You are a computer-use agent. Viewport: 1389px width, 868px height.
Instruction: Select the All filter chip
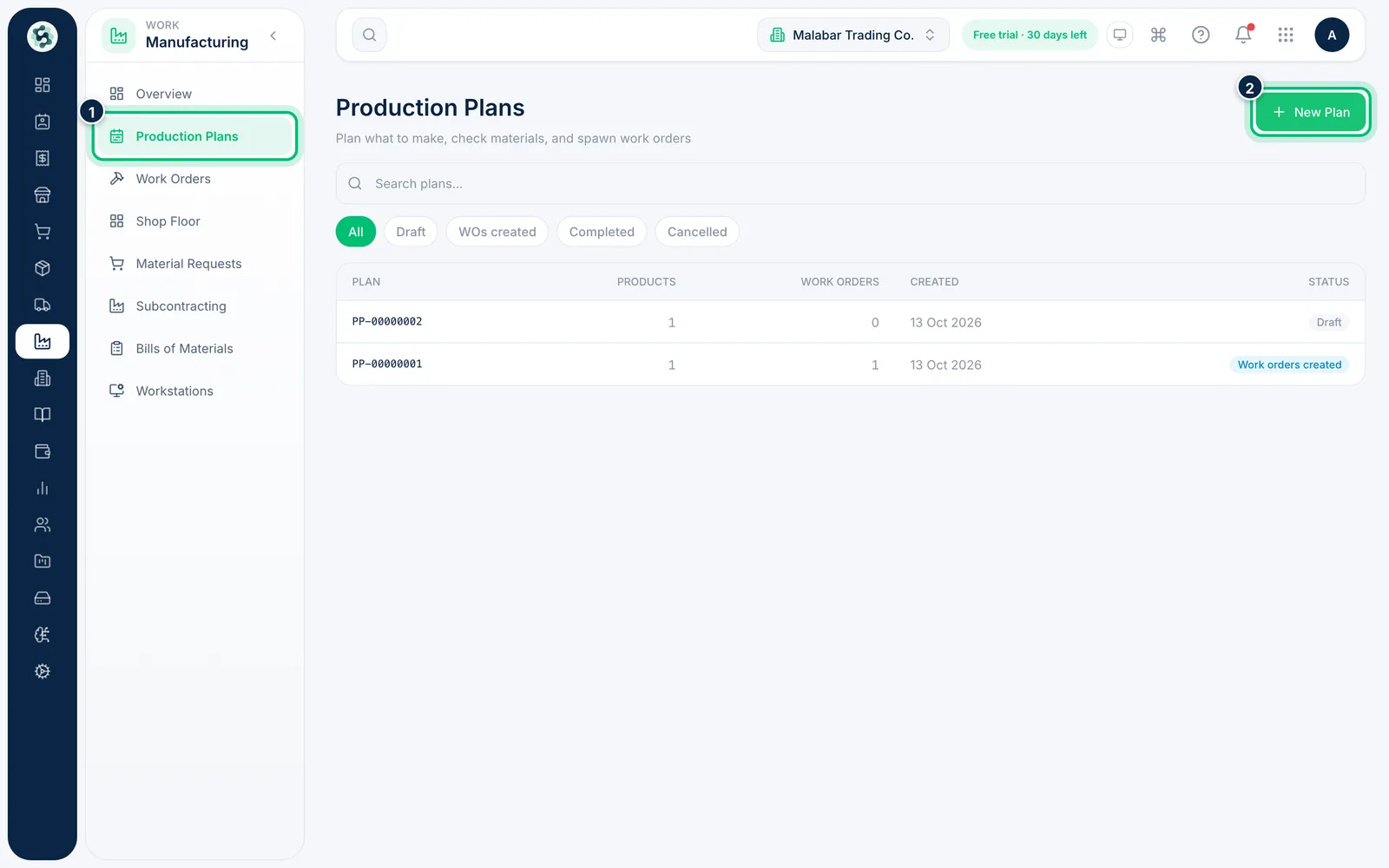[x=356, y=232]
